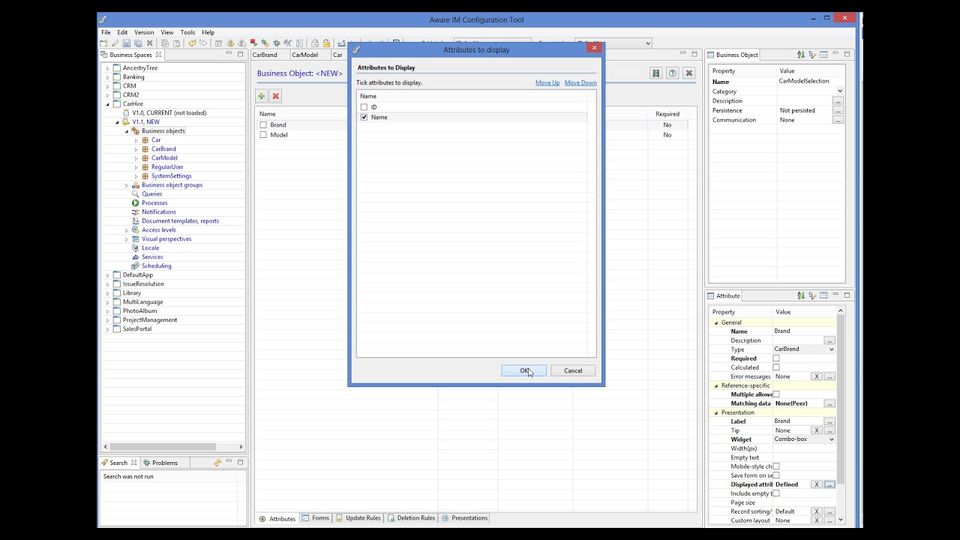Click Cancel in Attributes to display dialog
The height and width of the screenshot is (540, 960).
click(572, 370)
